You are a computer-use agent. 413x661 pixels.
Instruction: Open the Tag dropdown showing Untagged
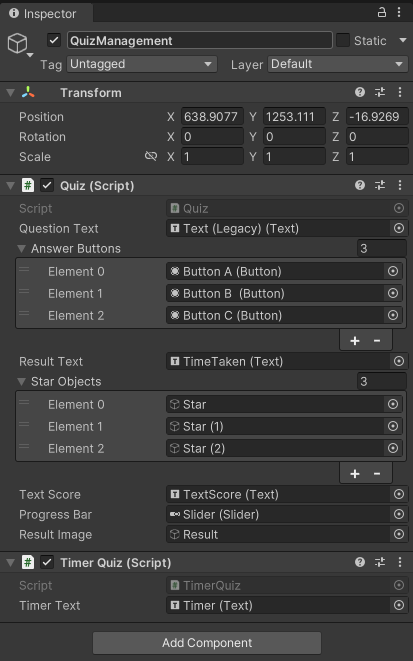[142, 64]
